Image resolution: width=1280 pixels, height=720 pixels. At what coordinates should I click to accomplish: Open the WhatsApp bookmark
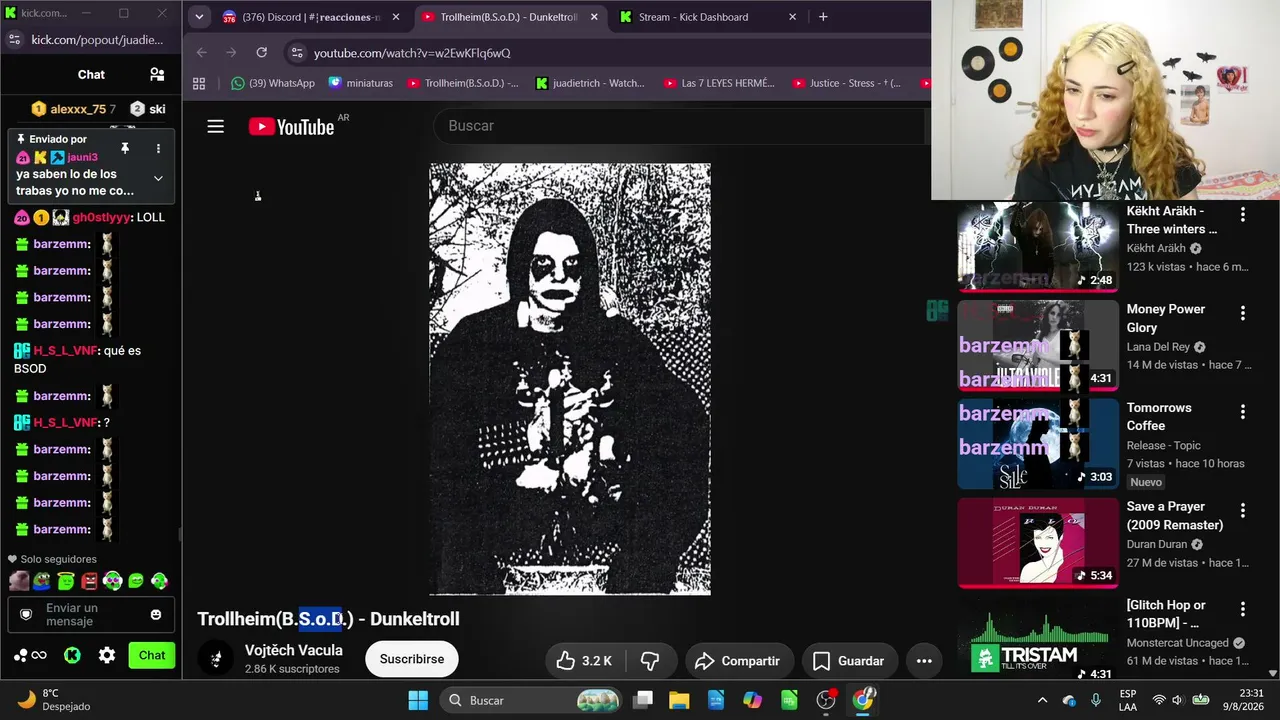coord(273,83)
